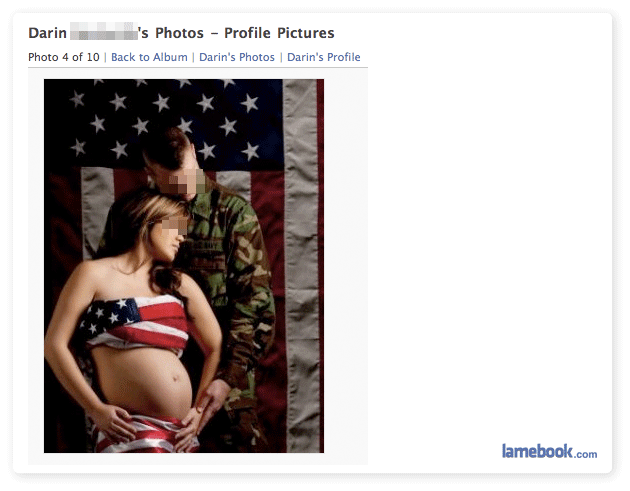Open the Darin's Photos link
Image resolution: width=630 pixels, height=491 pixels.
237,57
